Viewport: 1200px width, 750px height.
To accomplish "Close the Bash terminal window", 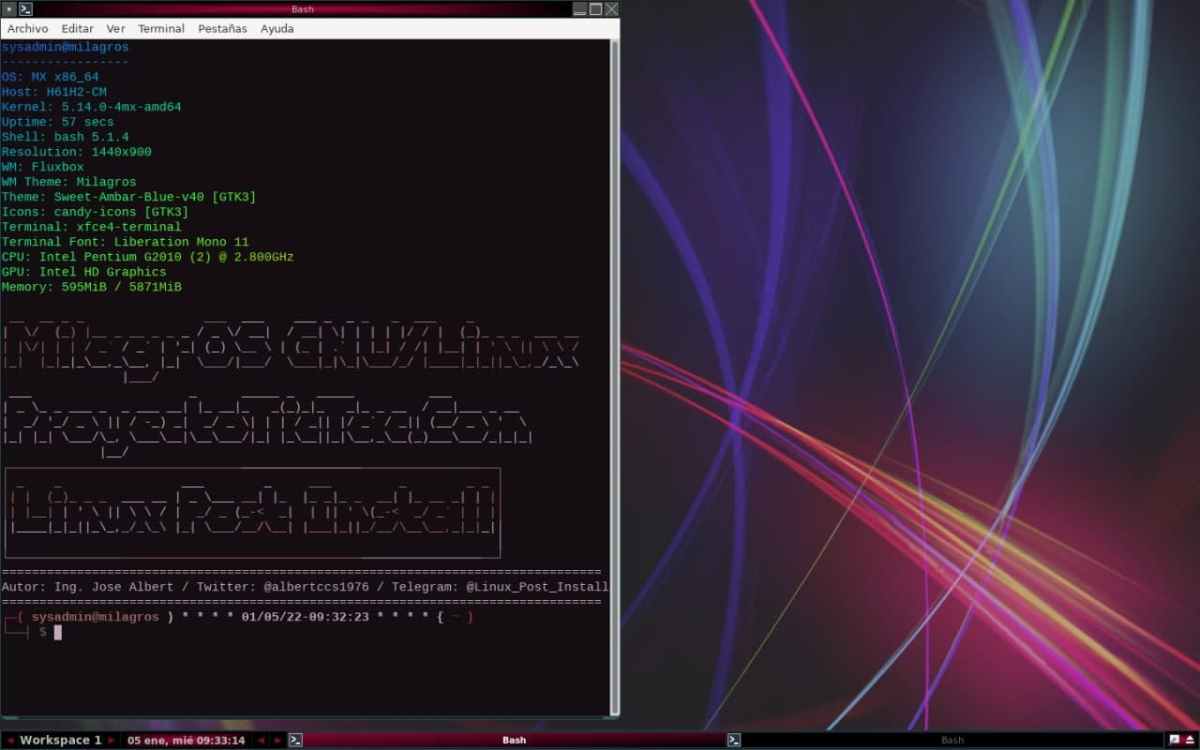I will point(611,9).
